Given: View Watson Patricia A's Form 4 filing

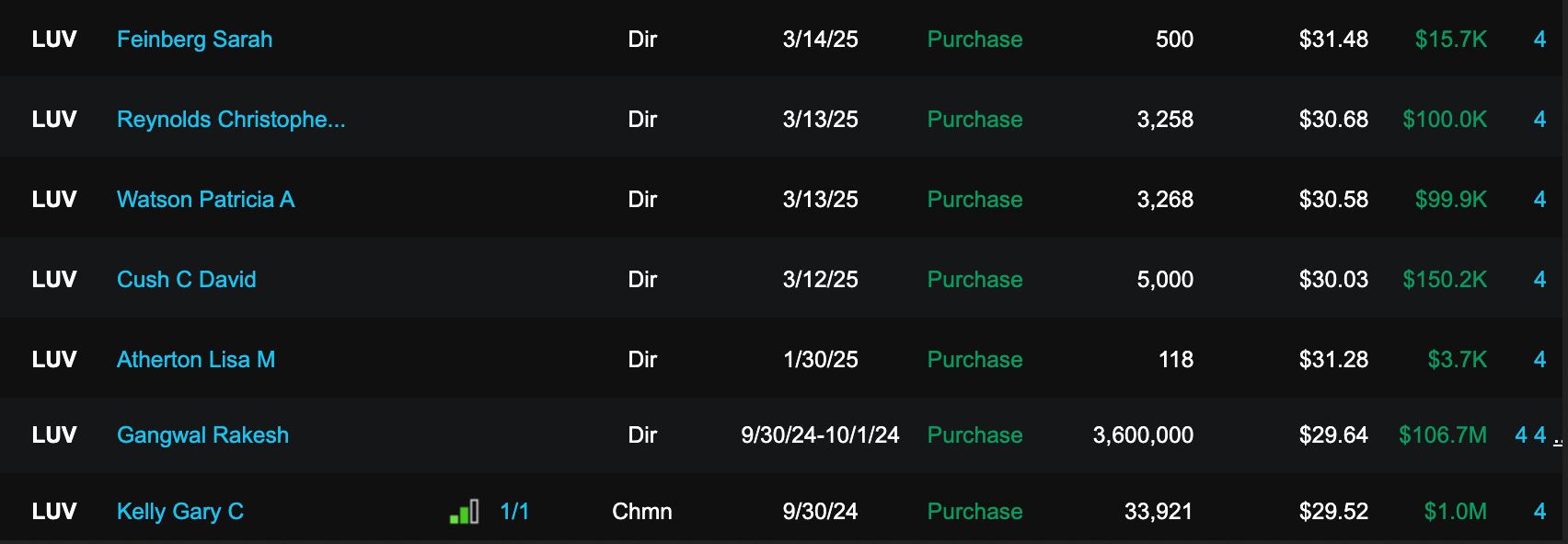Looking at the screenshot, I should pyautogui.click(x=1539, y=200).
